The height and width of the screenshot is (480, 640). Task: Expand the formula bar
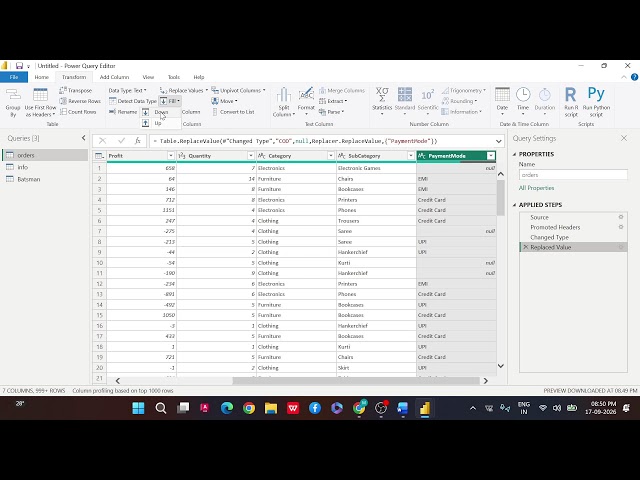pos(499,141)
